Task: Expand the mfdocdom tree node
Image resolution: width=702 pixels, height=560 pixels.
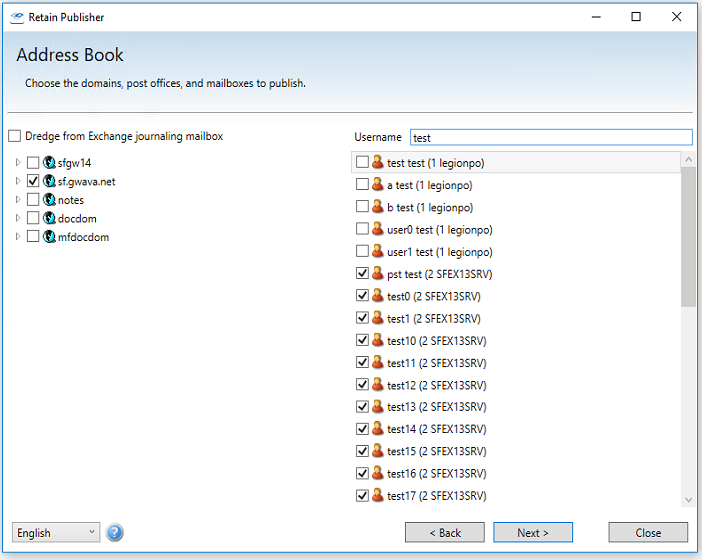Action: pos(17,237)
